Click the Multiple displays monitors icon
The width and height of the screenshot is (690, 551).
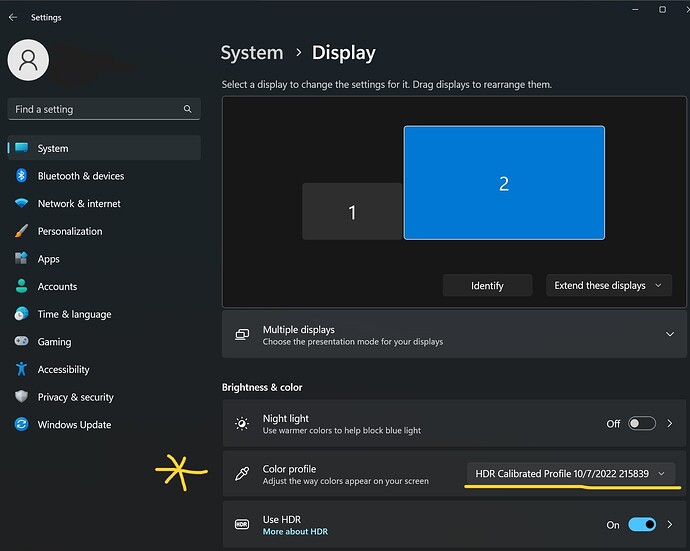coord(242,334)
